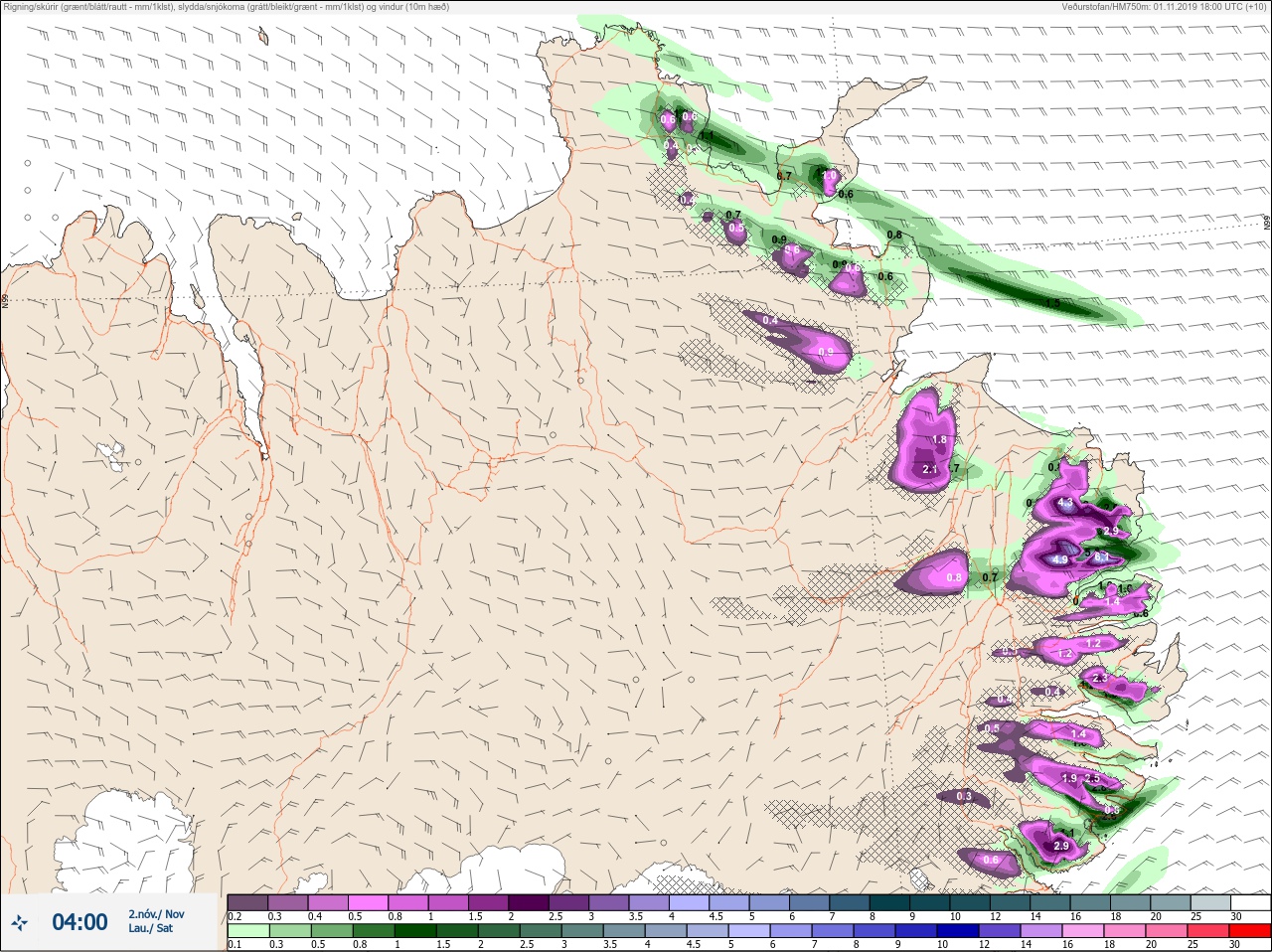Pick the light blue 4–4.5 swatch in the upper legend
Image resolution: width=1272 pixels, height=952 pixels.
690,902
